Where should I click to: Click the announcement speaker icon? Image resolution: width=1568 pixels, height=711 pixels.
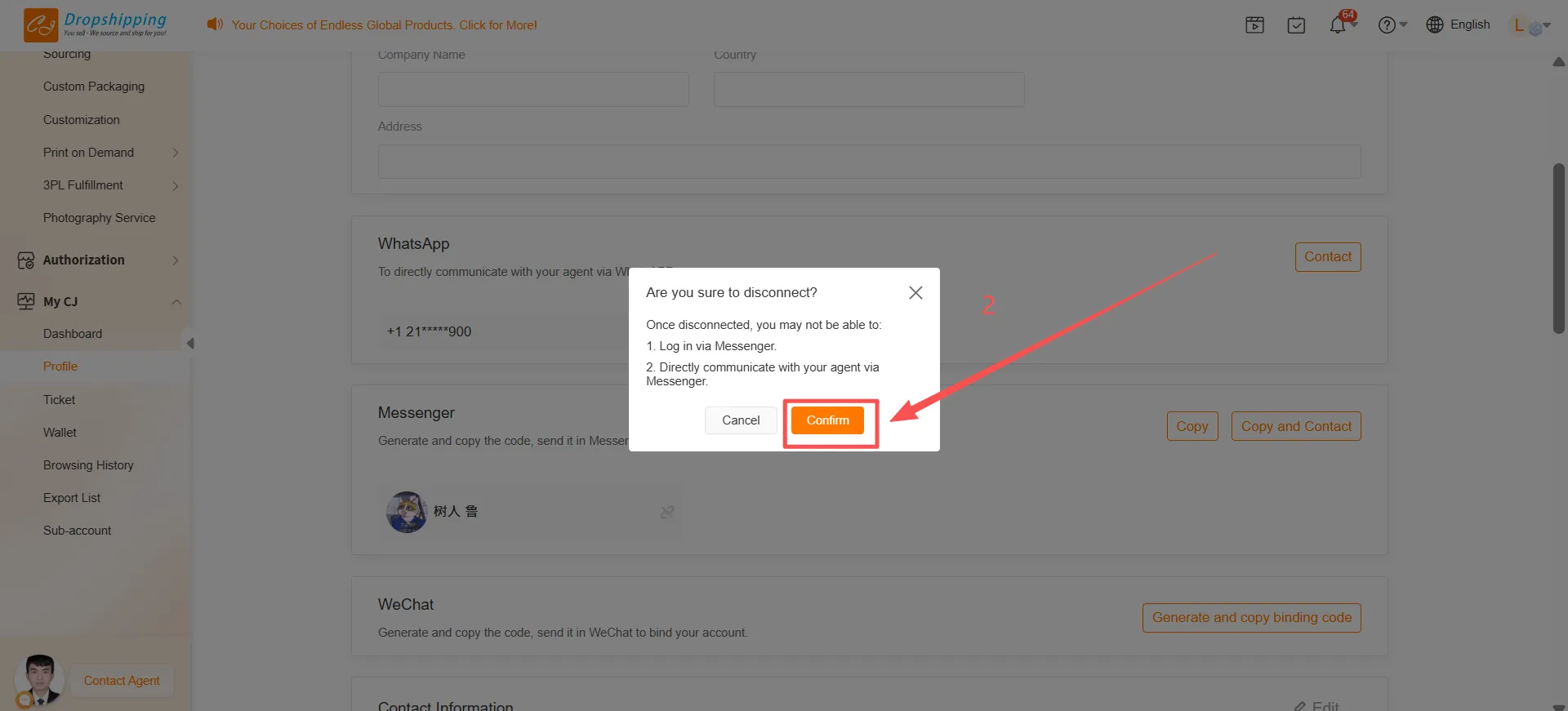[215, 24]
